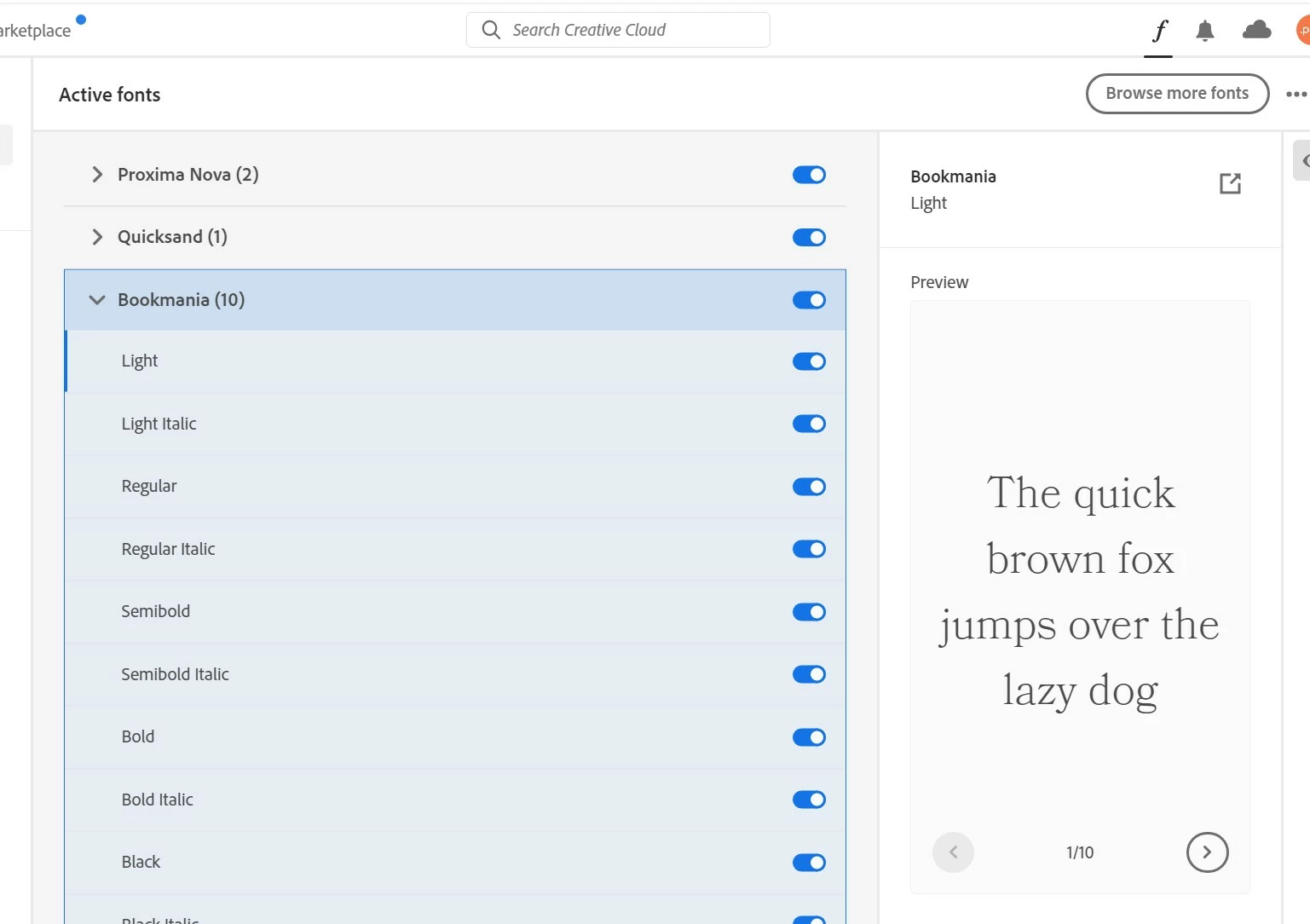Open the user profile avatar
Image resolution: width=1310 pixels, height=924 pixels.
[x=1303, y=31]
